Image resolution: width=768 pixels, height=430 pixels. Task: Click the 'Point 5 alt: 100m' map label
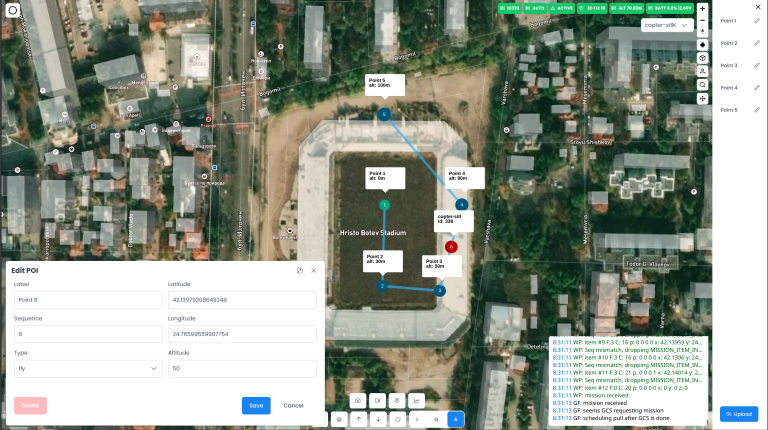click(x=385, y=85)
